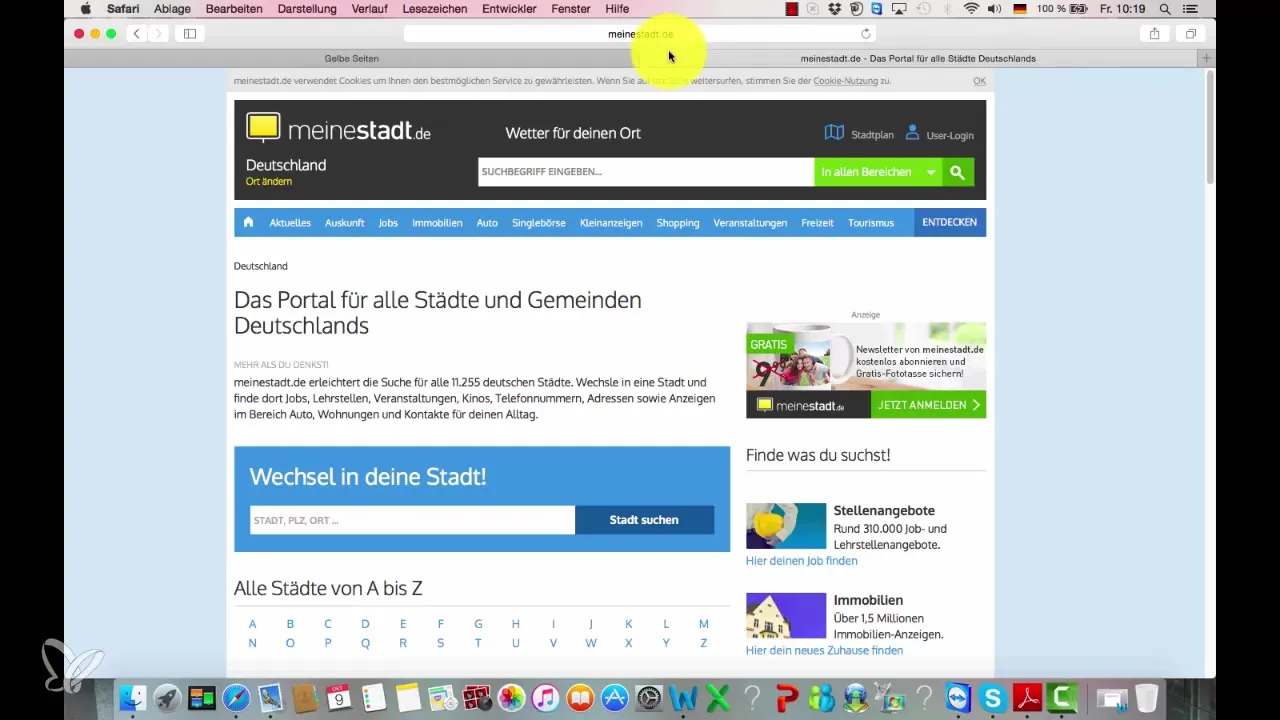Follow the 'Ort ändern' link
The width and height of the screenshot is (1280, 720).
coord(269,182)
